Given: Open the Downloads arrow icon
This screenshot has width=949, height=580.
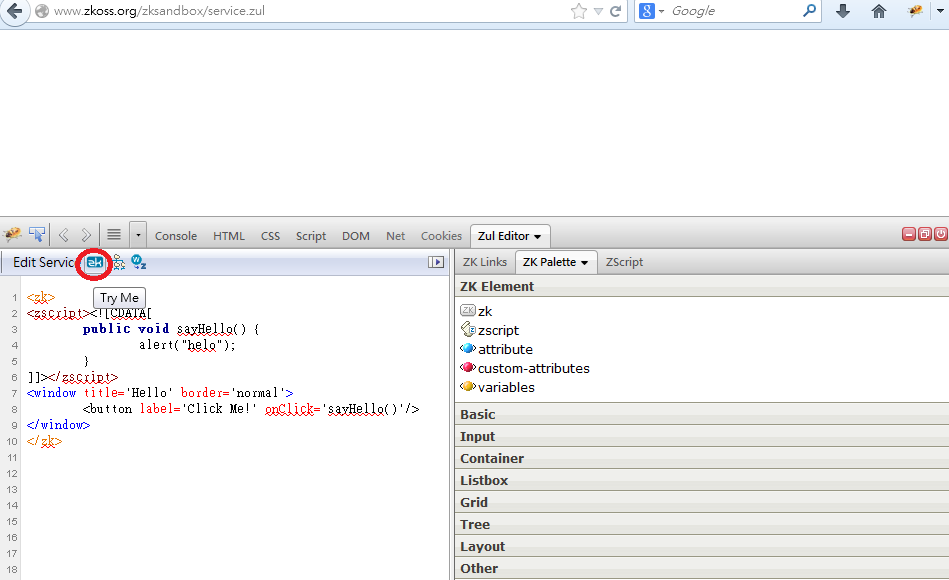Looking at the screenshot, I should click(x=843, y=10).
